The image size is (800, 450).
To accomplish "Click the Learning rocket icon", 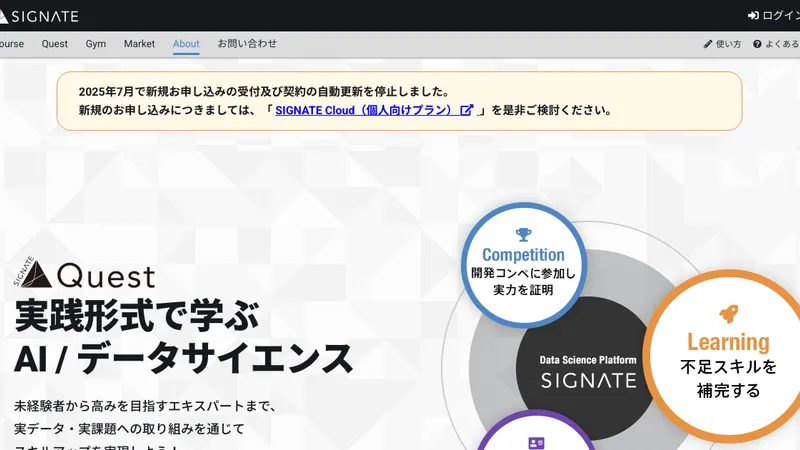I will pyautogui.click(x=729, y=314).
